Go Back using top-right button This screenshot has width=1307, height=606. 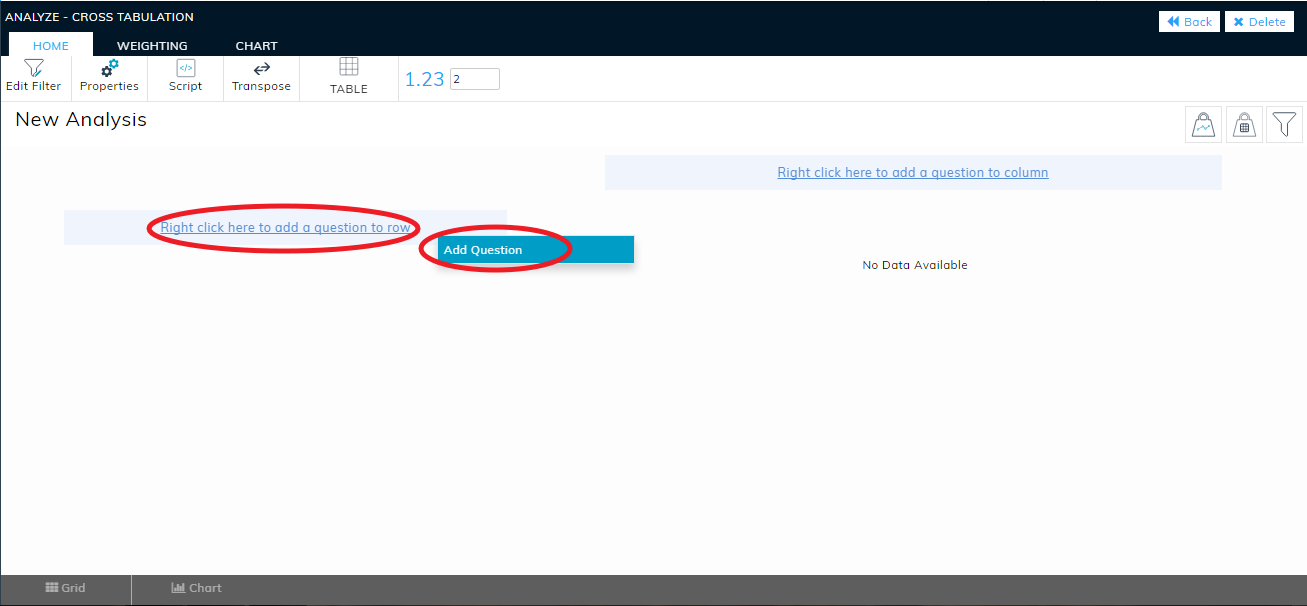click(x=1189, y=22)
